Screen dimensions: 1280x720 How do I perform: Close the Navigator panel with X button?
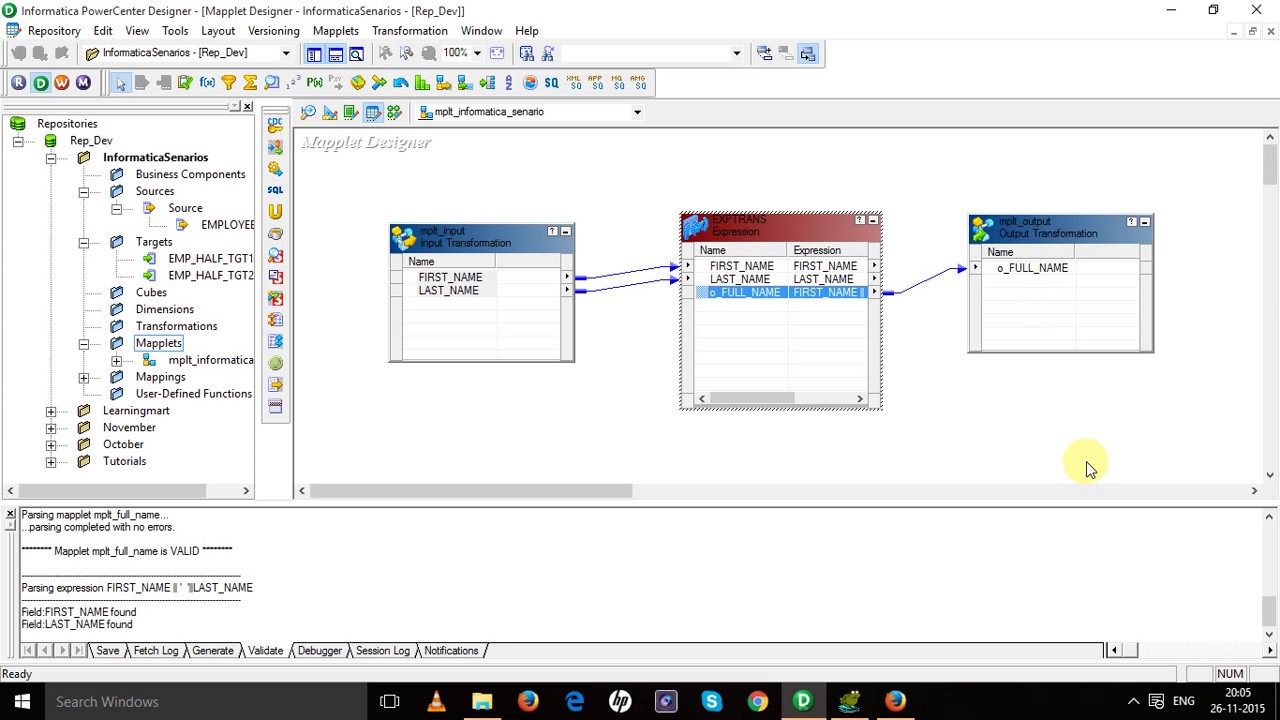247,107
